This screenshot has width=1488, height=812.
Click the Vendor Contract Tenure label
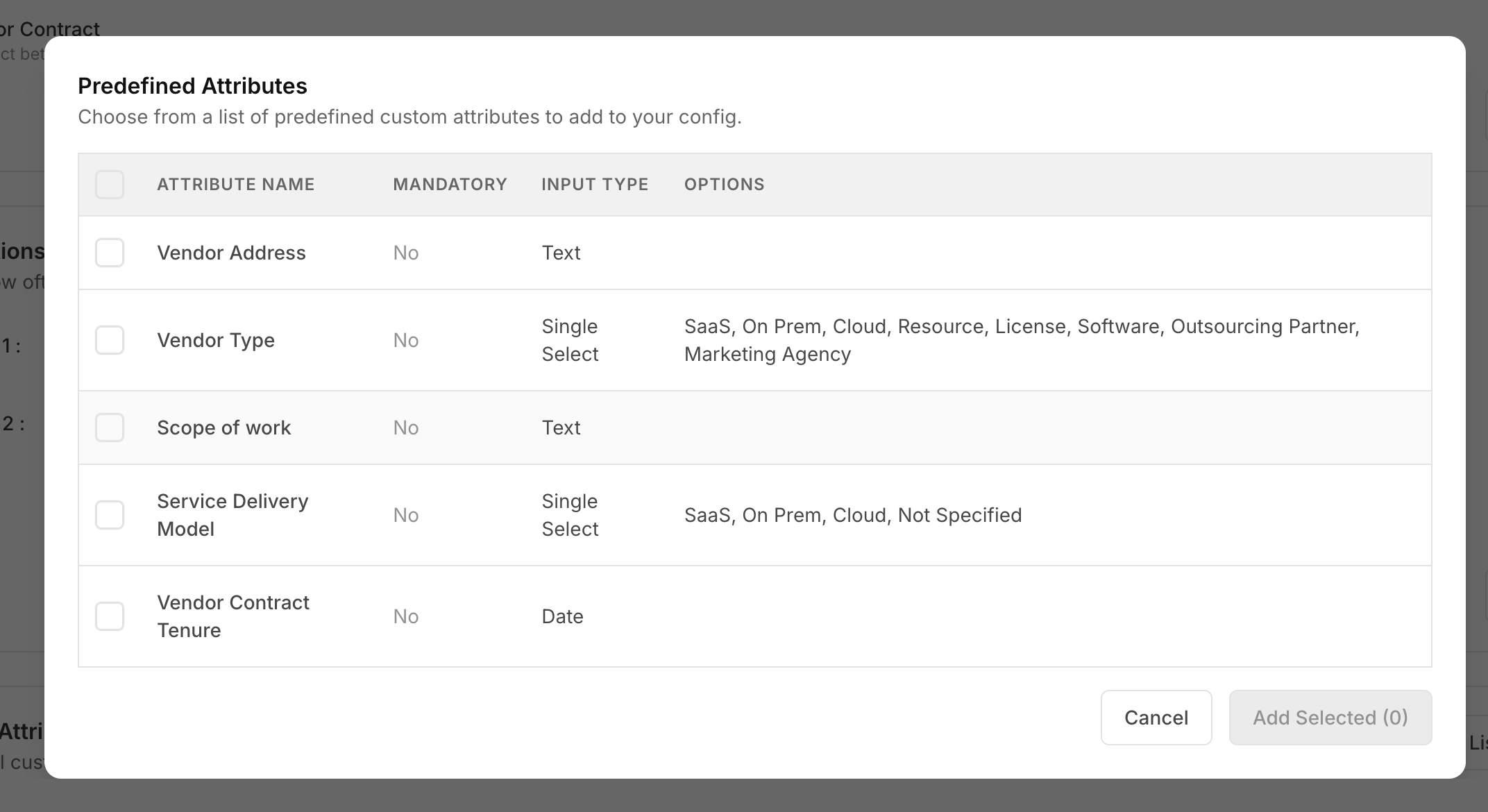tap(232, 616)
